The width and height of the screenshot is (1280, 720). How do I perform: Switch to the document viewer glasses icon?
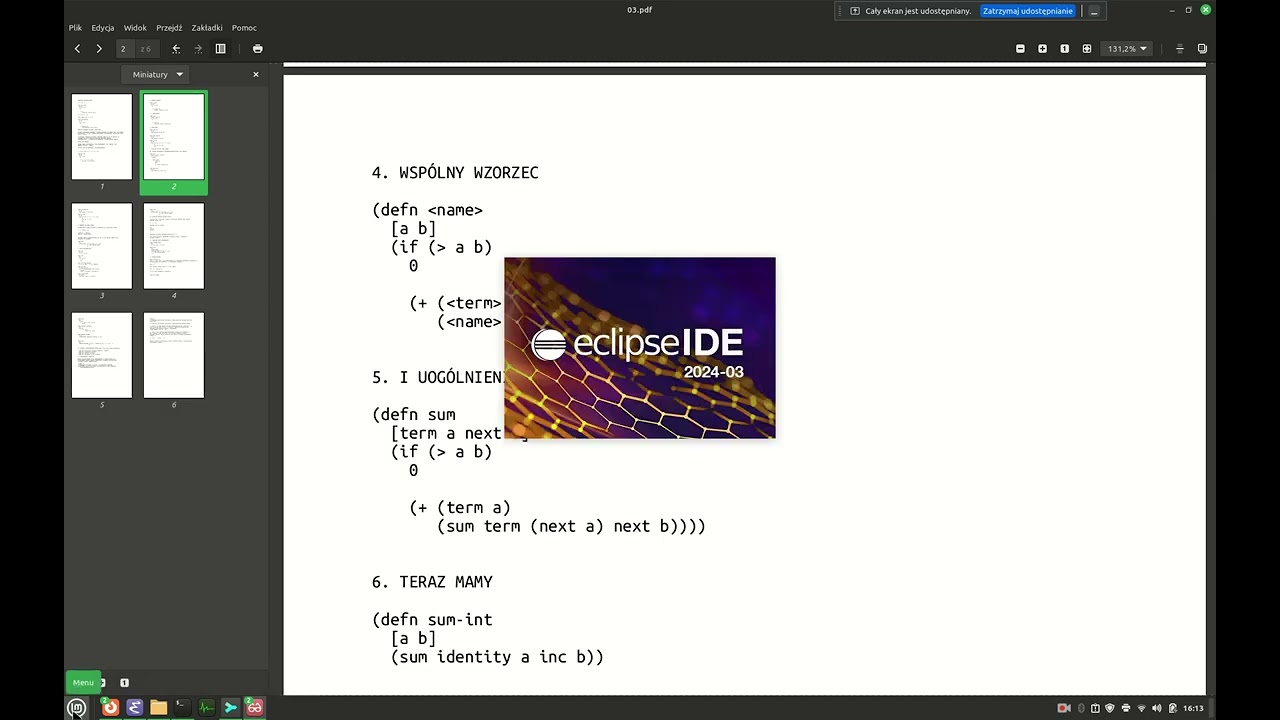pyautogui.click(x=255, y=708)
